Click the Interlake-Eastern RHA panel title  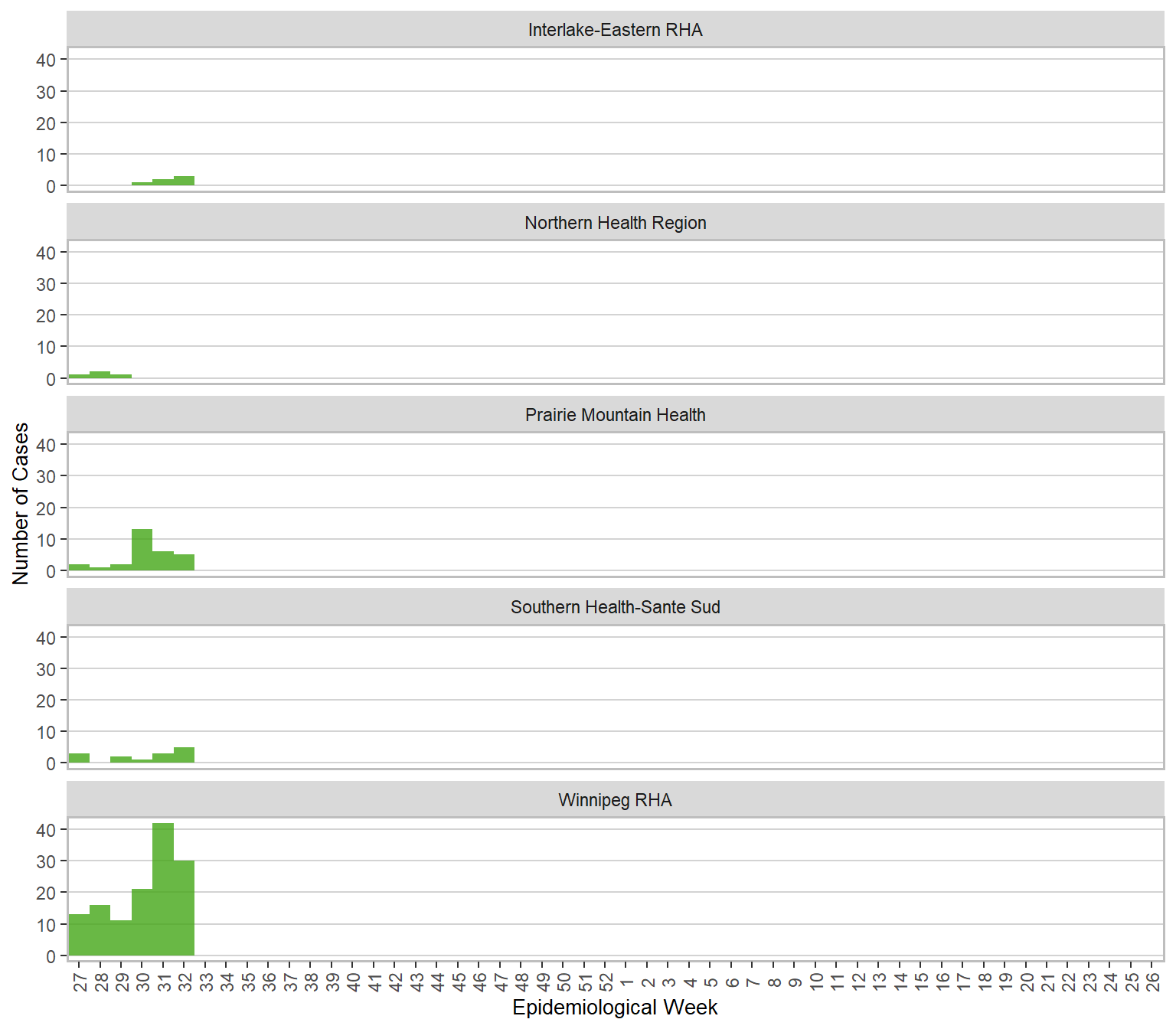tap(615, 30)
